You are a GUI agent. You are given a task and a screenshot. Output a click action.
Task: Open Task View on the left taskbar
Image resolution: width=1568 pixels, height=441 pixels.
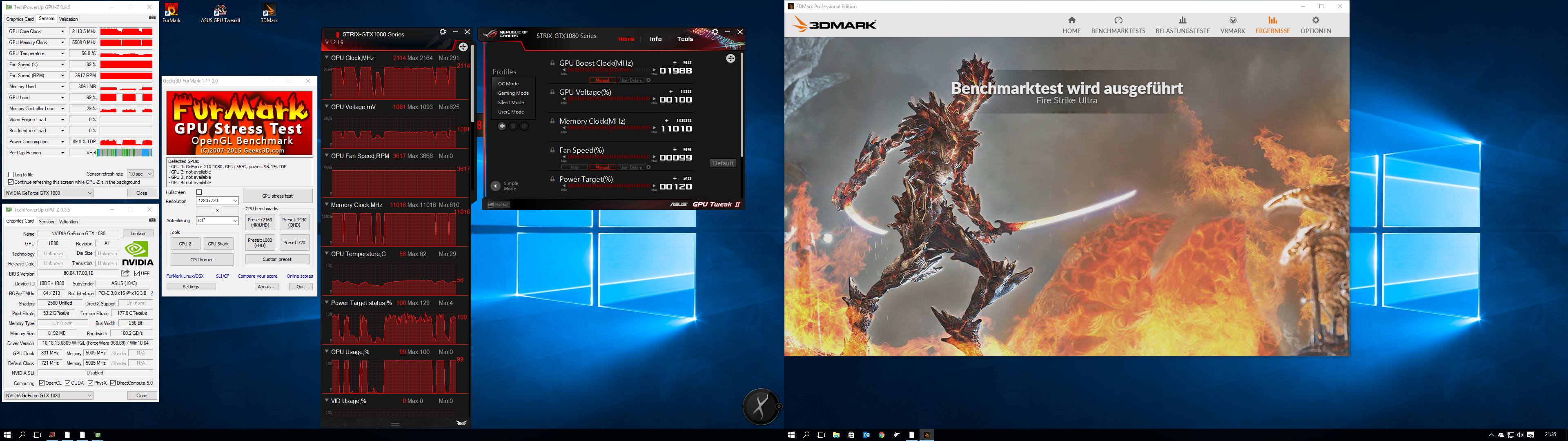coord(36,435)
